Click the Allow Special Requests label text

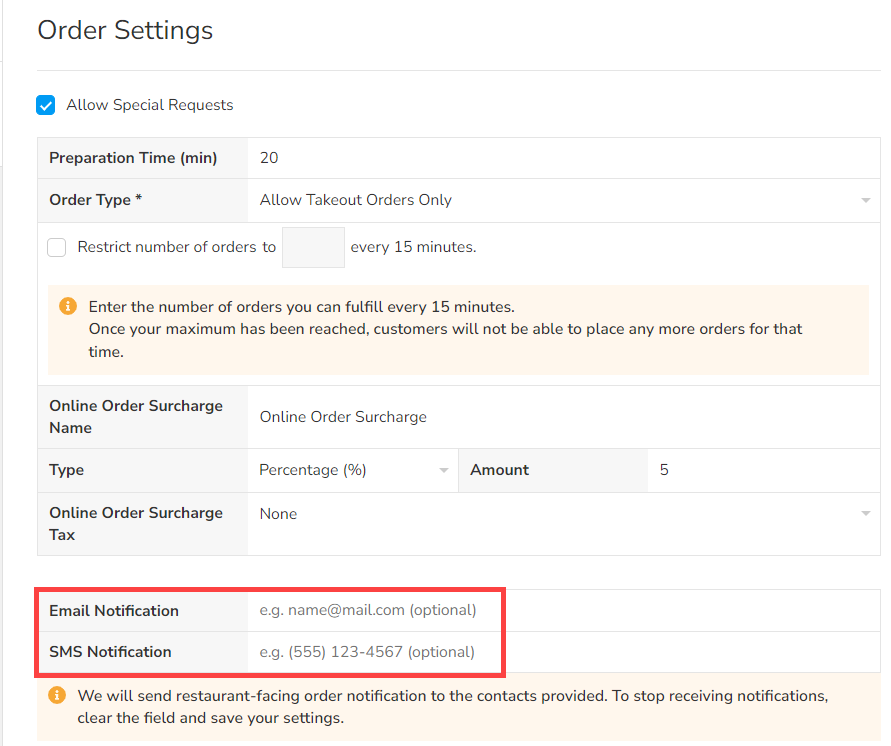click(x=150, y=105)
